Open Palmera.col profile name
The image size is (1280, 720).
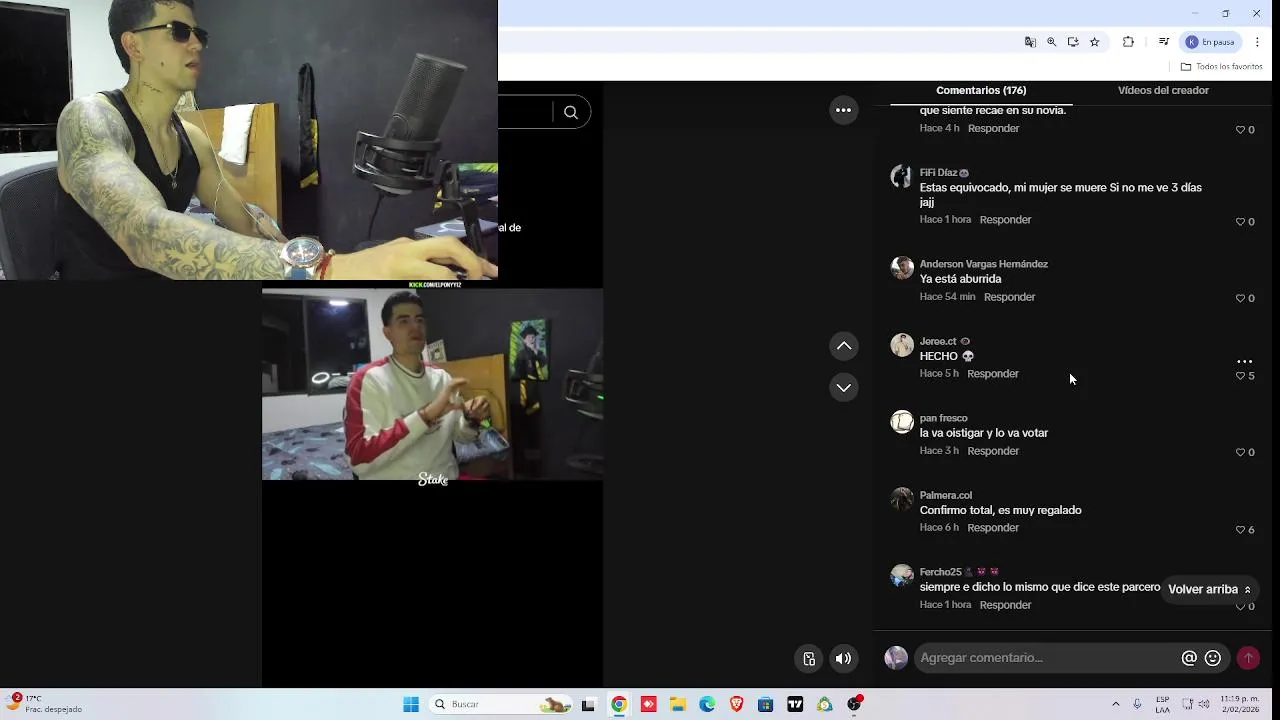tap(945, 495)
